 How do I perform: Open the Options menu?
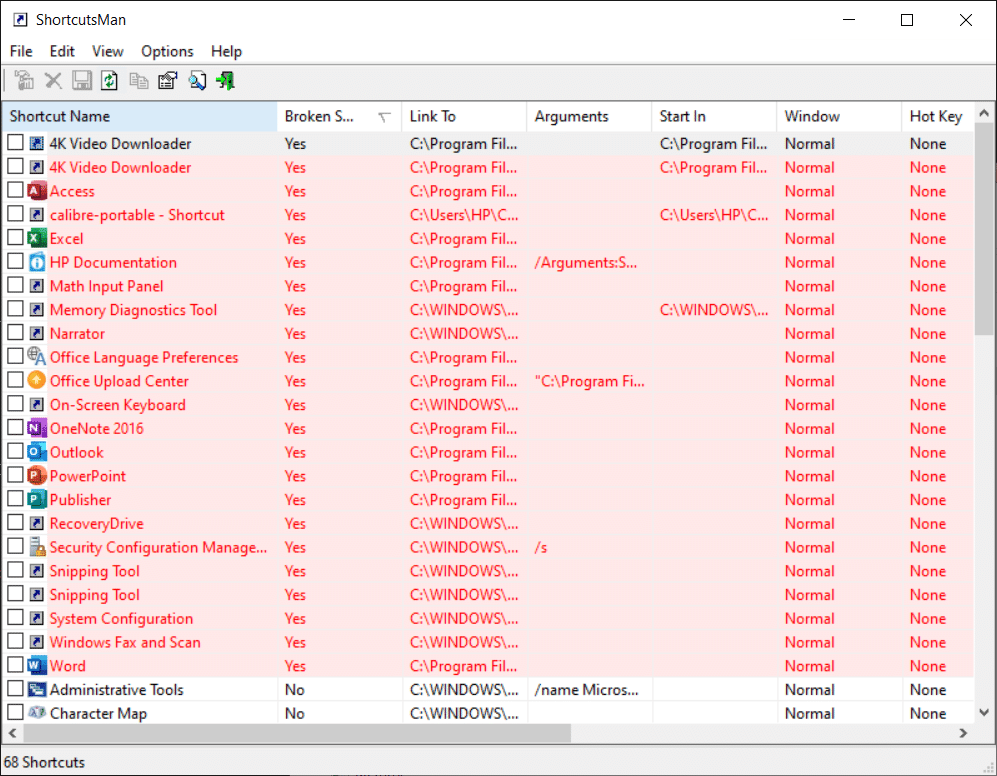pos(167,51)
